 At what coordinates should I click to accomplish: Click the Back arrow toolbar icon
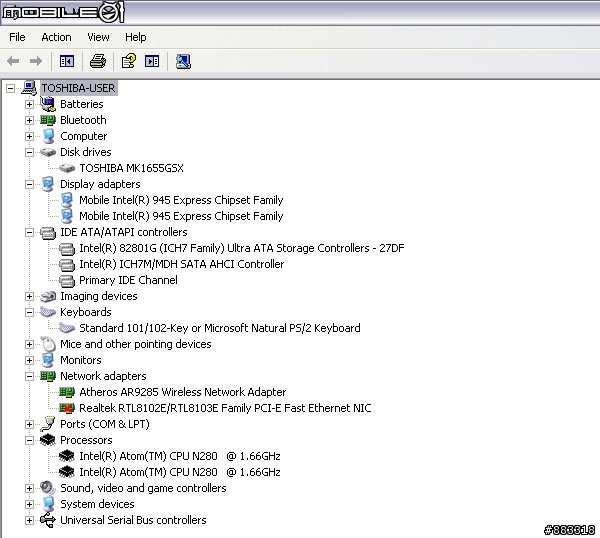[x=13, y=61]
